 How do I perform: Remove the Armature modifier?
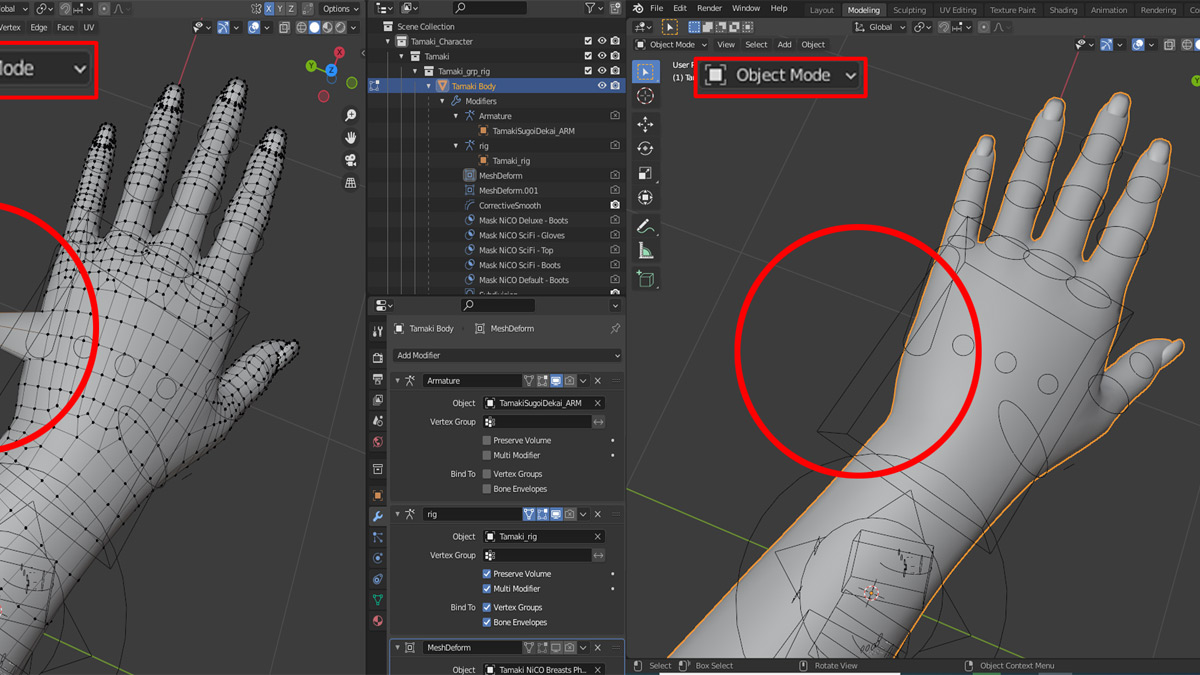coord(598,381)
